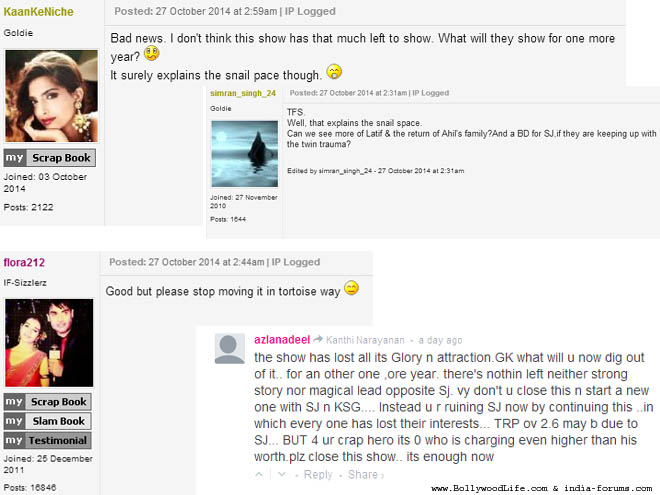The height and width of the screenshot is (495, 660).
Task: Open flora212's Slam Book
Action: tap(48, 421)
